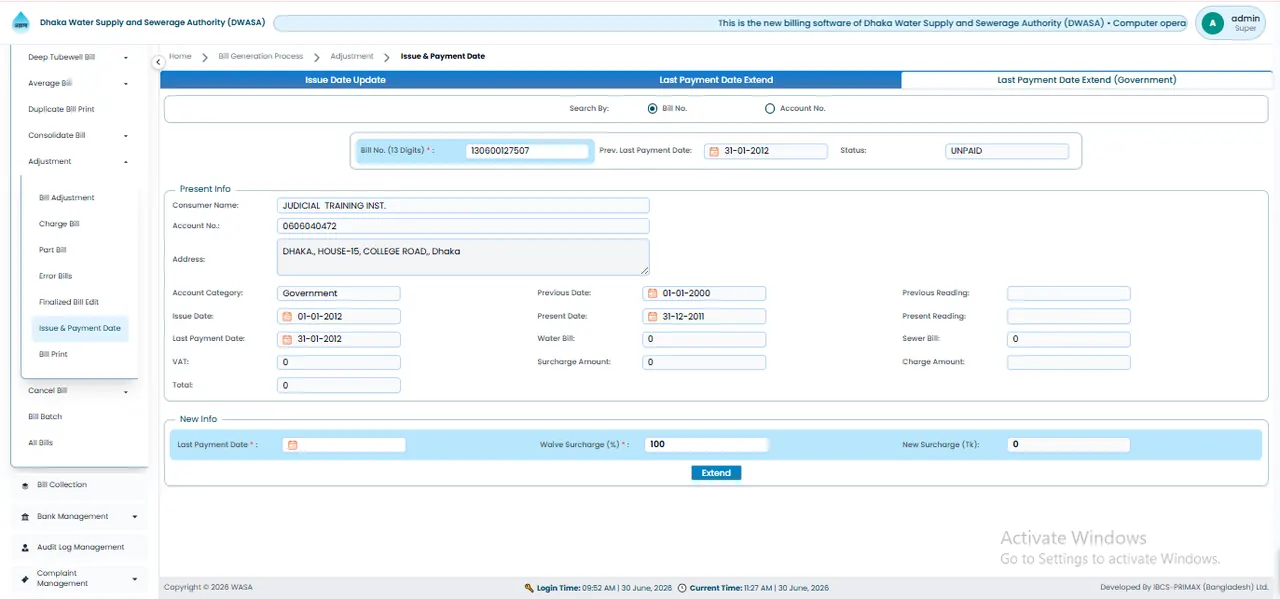The height and width of the screenshot is (599, 1280).
Task: Click the New Info Last Payment Date field
Action: point(344,445)
